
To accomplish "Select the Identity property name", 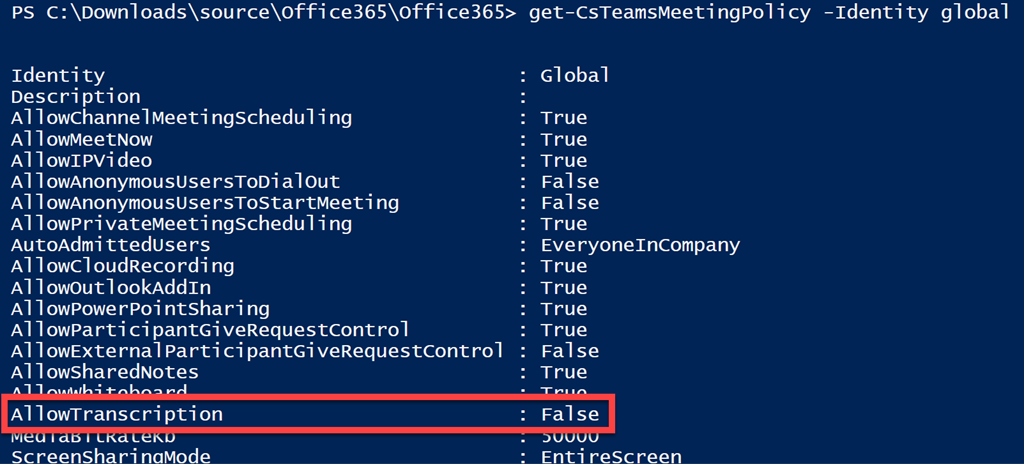I will 57,76.
